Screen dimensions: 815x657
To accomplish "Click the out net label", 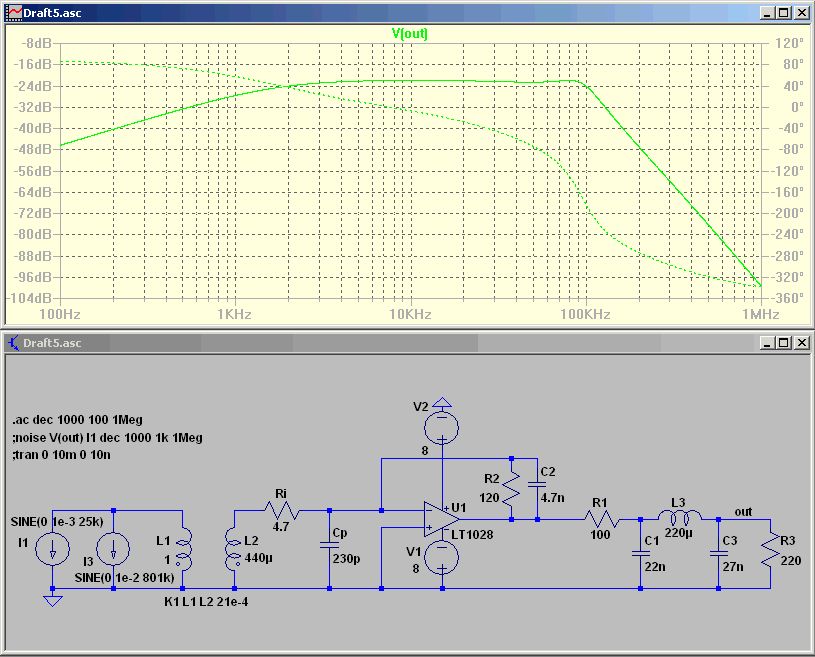I will point(743,511).
